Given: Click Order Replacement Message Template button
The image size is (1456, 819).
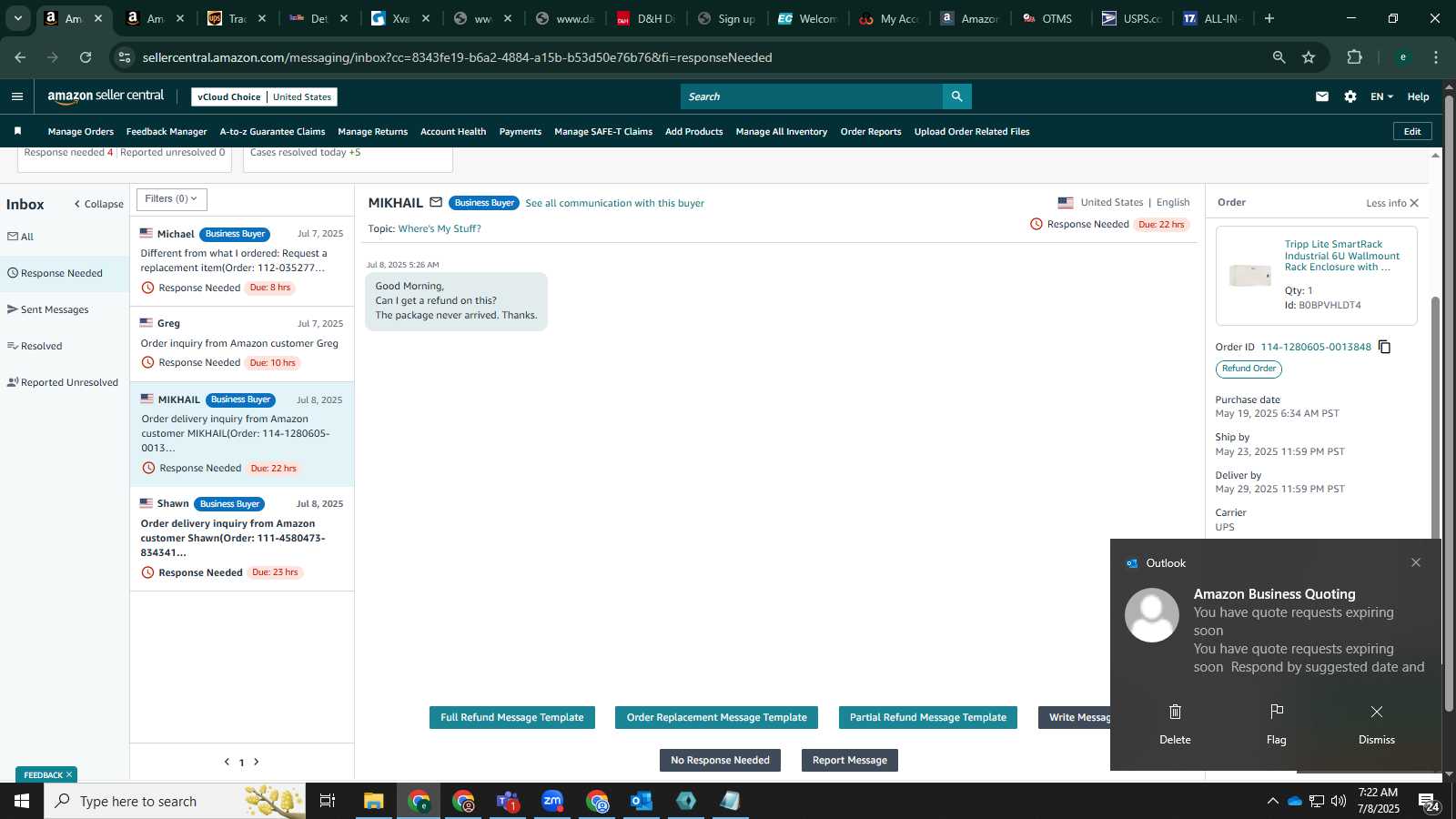Looking at the screenshot, I should click(717, 717).
